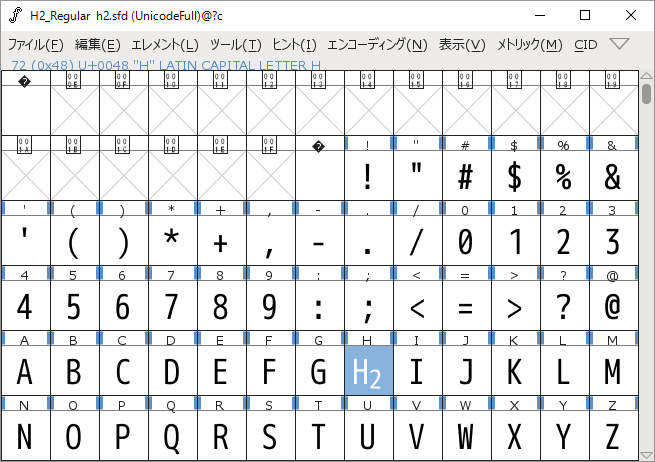The width and height of the screenshot is (655, 462).
Task: Select the highlighted H2 glyph cell
Action: (369, 371)
